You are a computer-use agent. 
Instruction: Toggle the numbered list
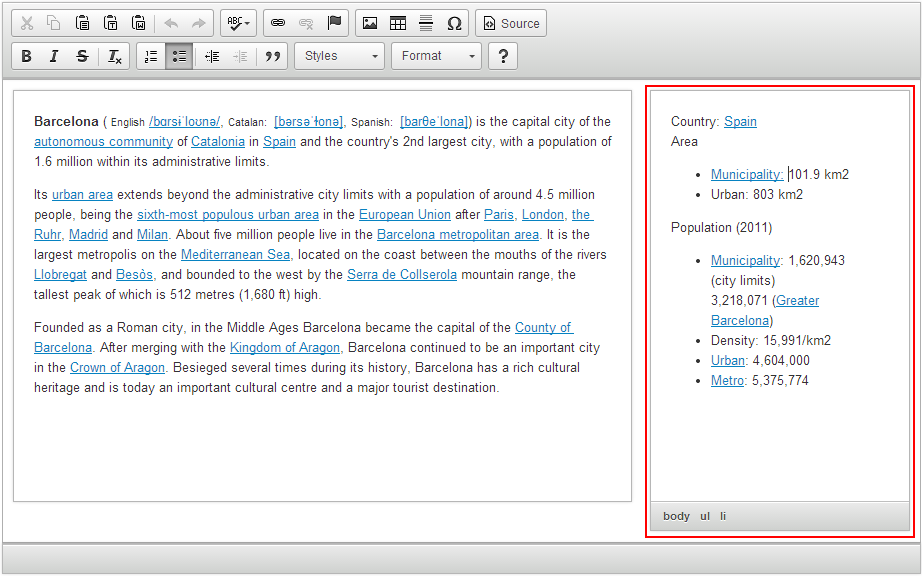point(151,56)
